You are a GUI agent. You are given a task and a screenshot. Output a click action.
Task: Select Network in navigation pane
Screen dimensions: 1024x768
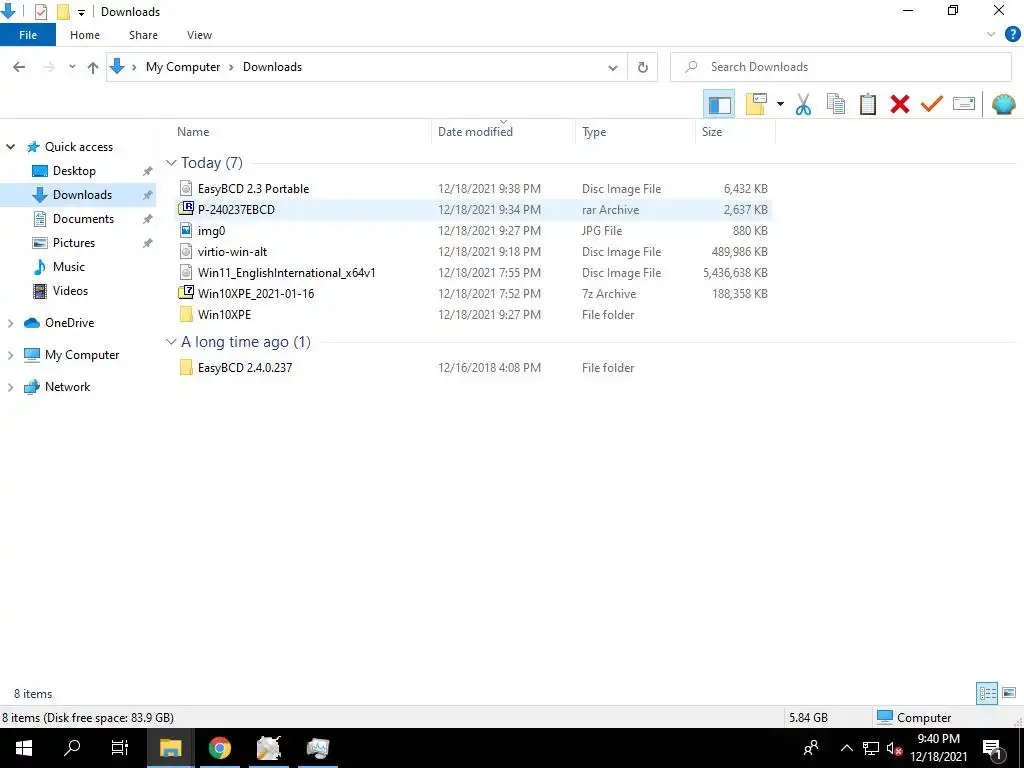click(x=67, y=387)
